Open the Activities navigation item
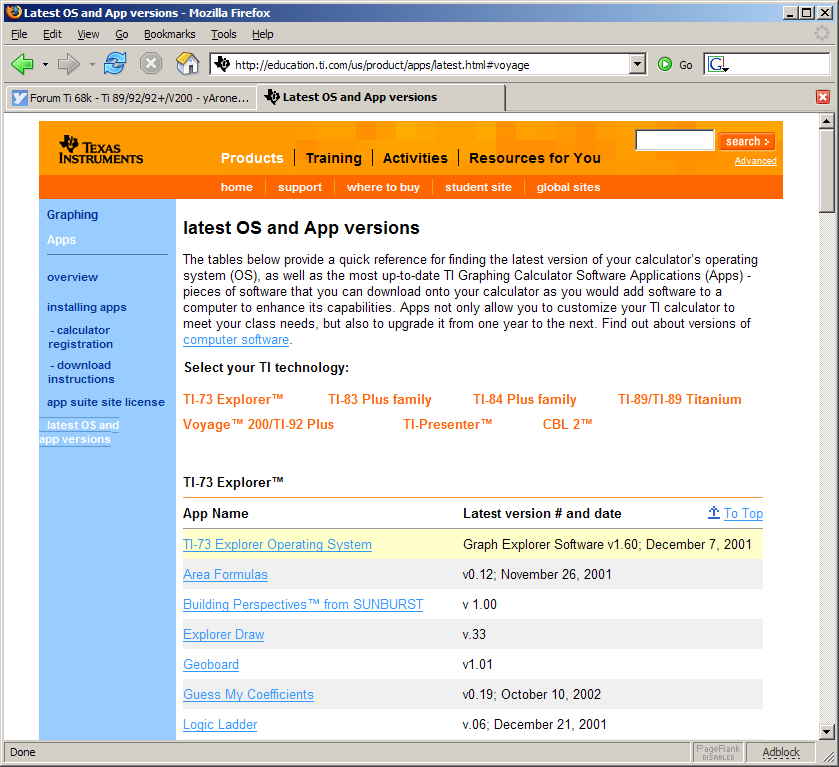 [415, 158]
